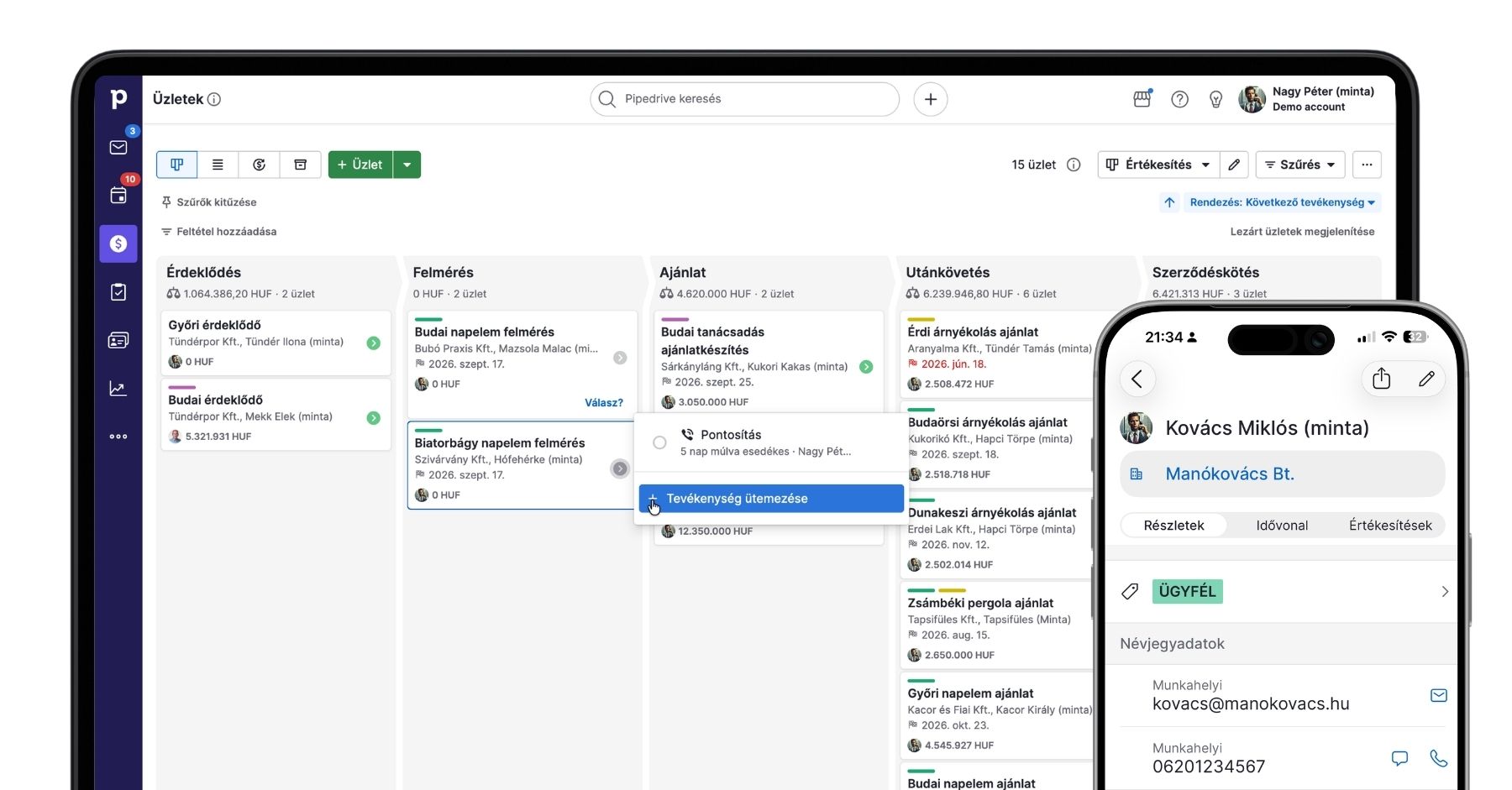Open the insights chart sidebar icon
Image resolution: width=1512 pixels, height=790 pixels.
point(118,388)
